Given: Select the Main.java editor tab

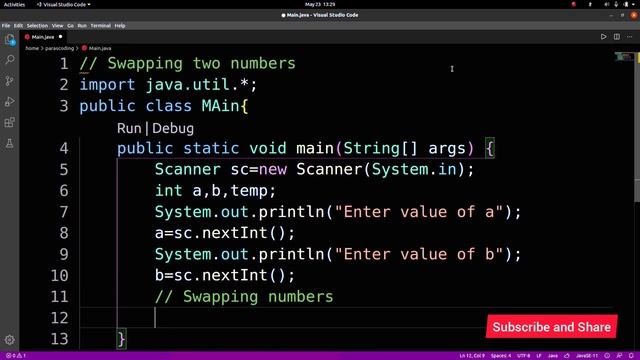Looking at the screenshot, I should (43, 37).
